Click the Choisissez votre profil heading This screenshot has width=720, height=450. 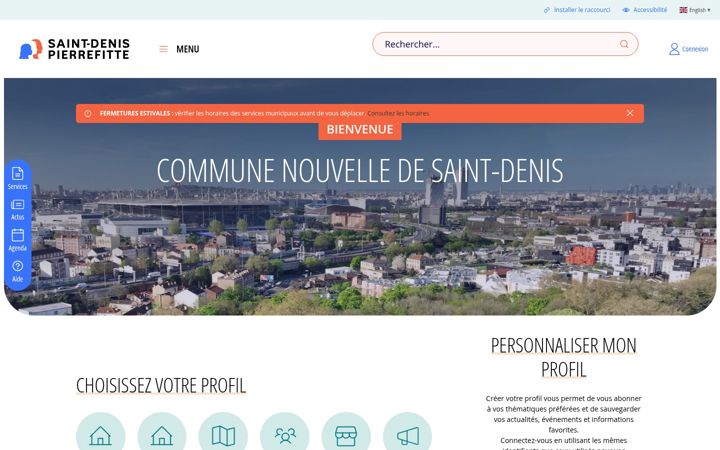[x=161, y=385]
